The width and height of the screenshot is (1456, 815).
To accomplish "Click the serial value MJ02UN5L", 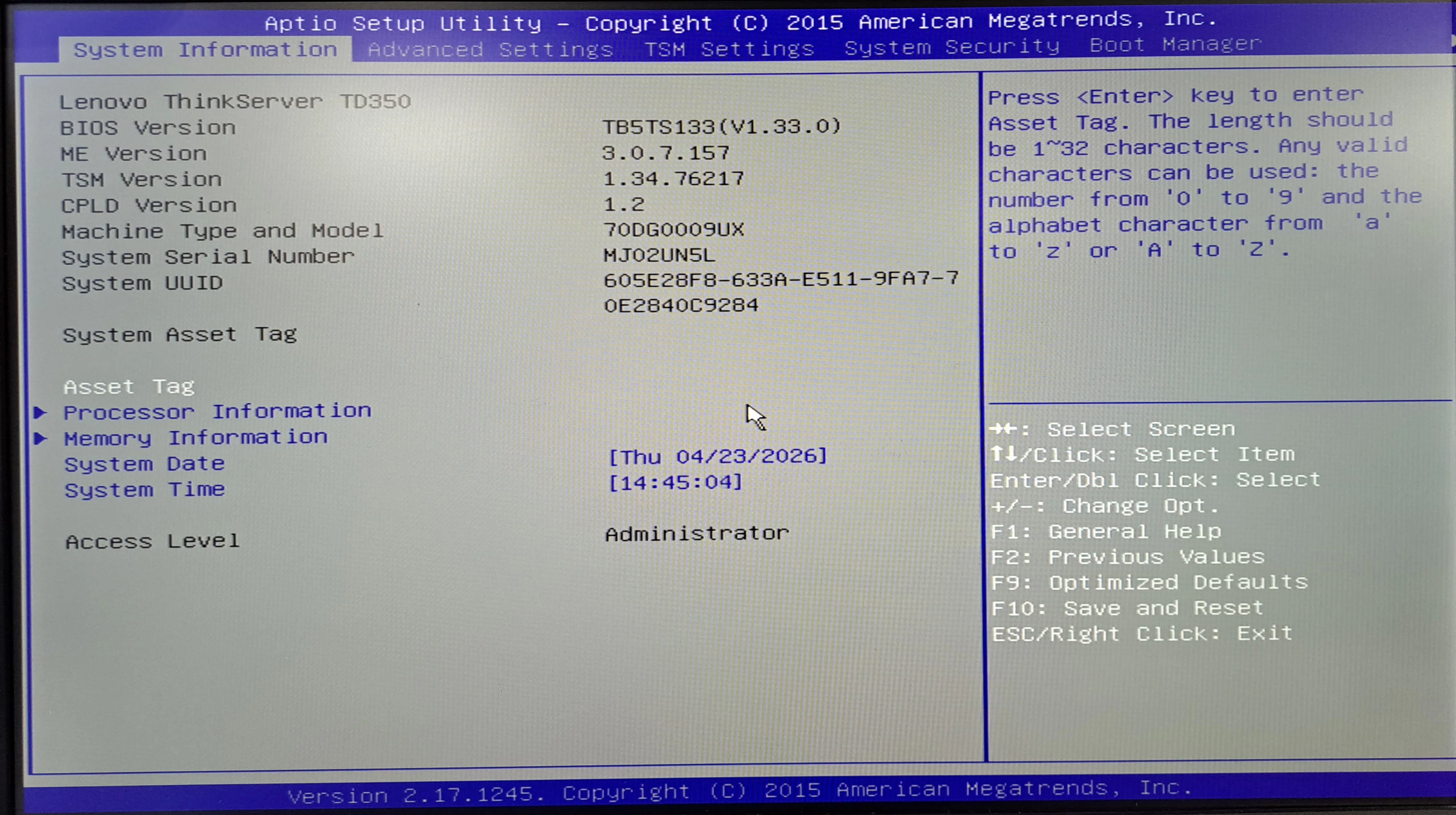I will point(660,255).
